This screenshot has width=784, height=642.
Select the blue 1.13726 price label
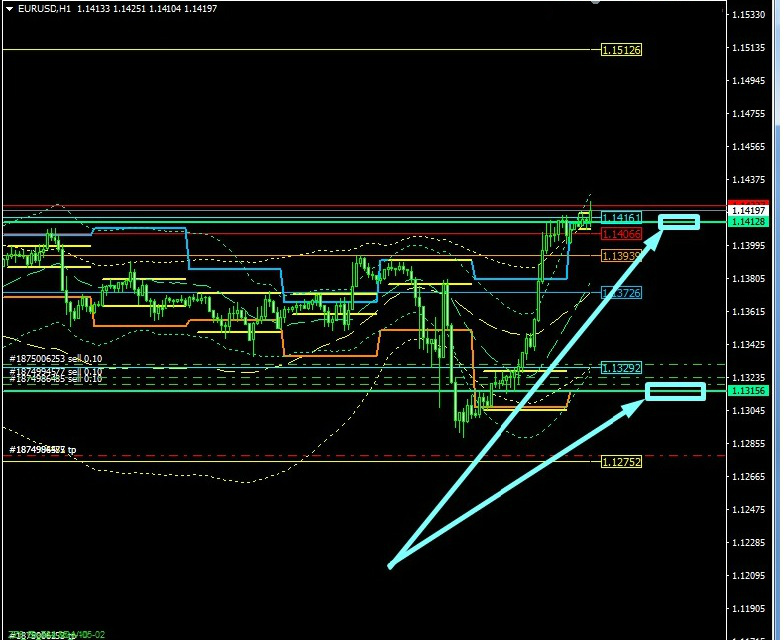[621, 293]
